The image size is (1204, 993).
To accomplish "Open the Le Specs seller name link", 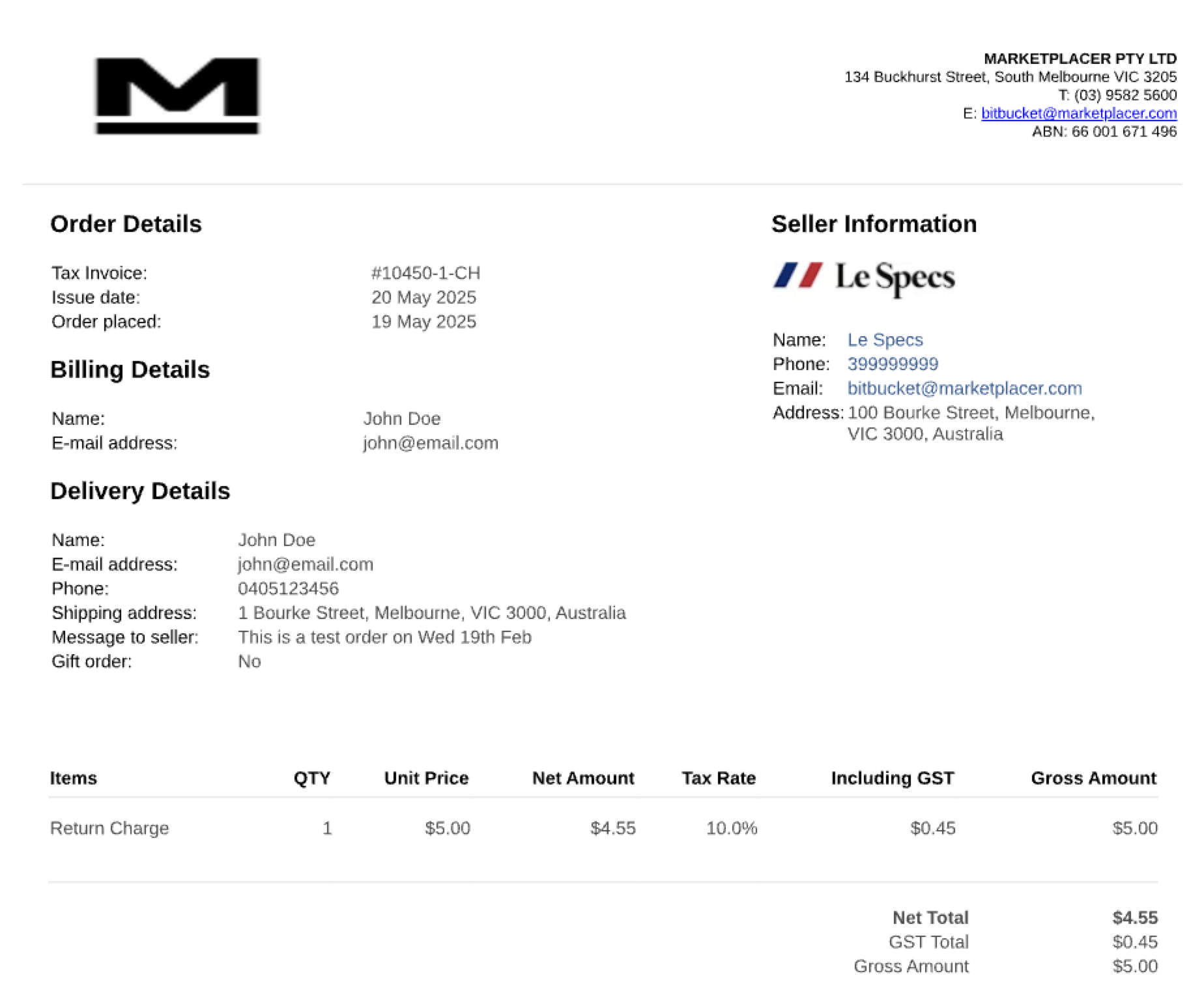I will [885, 339].
